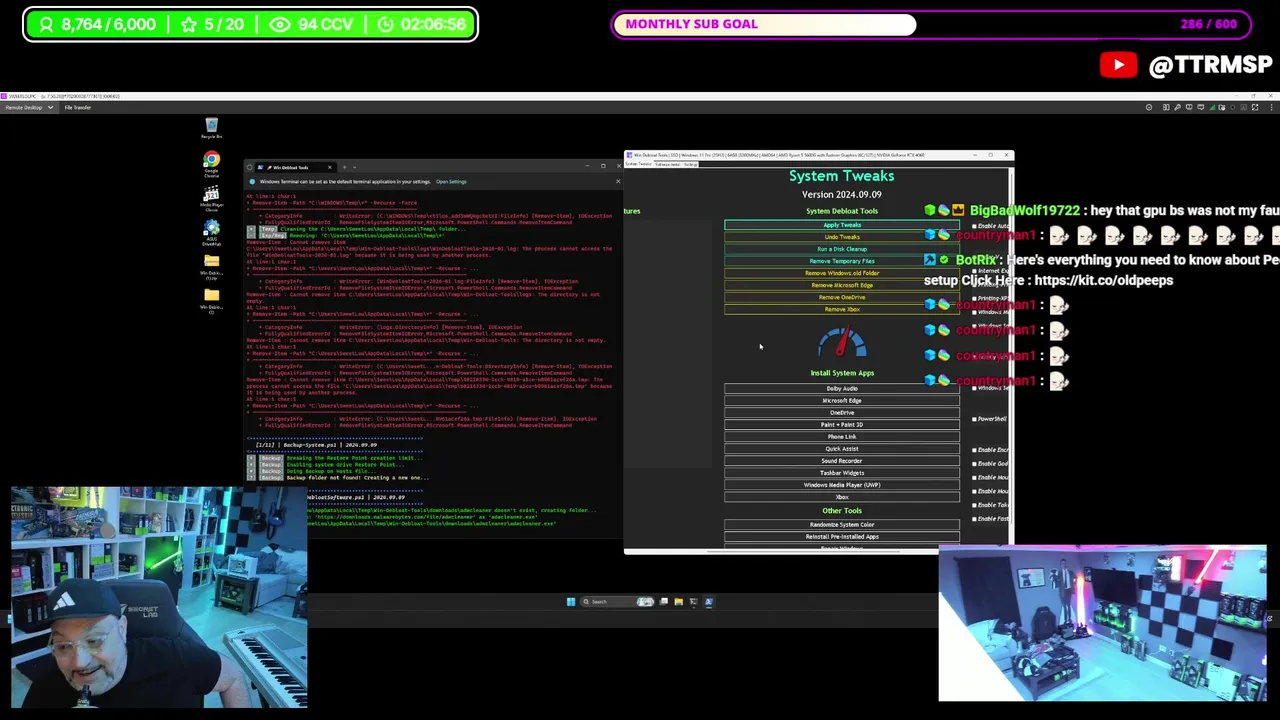Expand the Terminal new-tab dropdown arrow
Screen dimensions: 1280x720
(x=354, y=167)
